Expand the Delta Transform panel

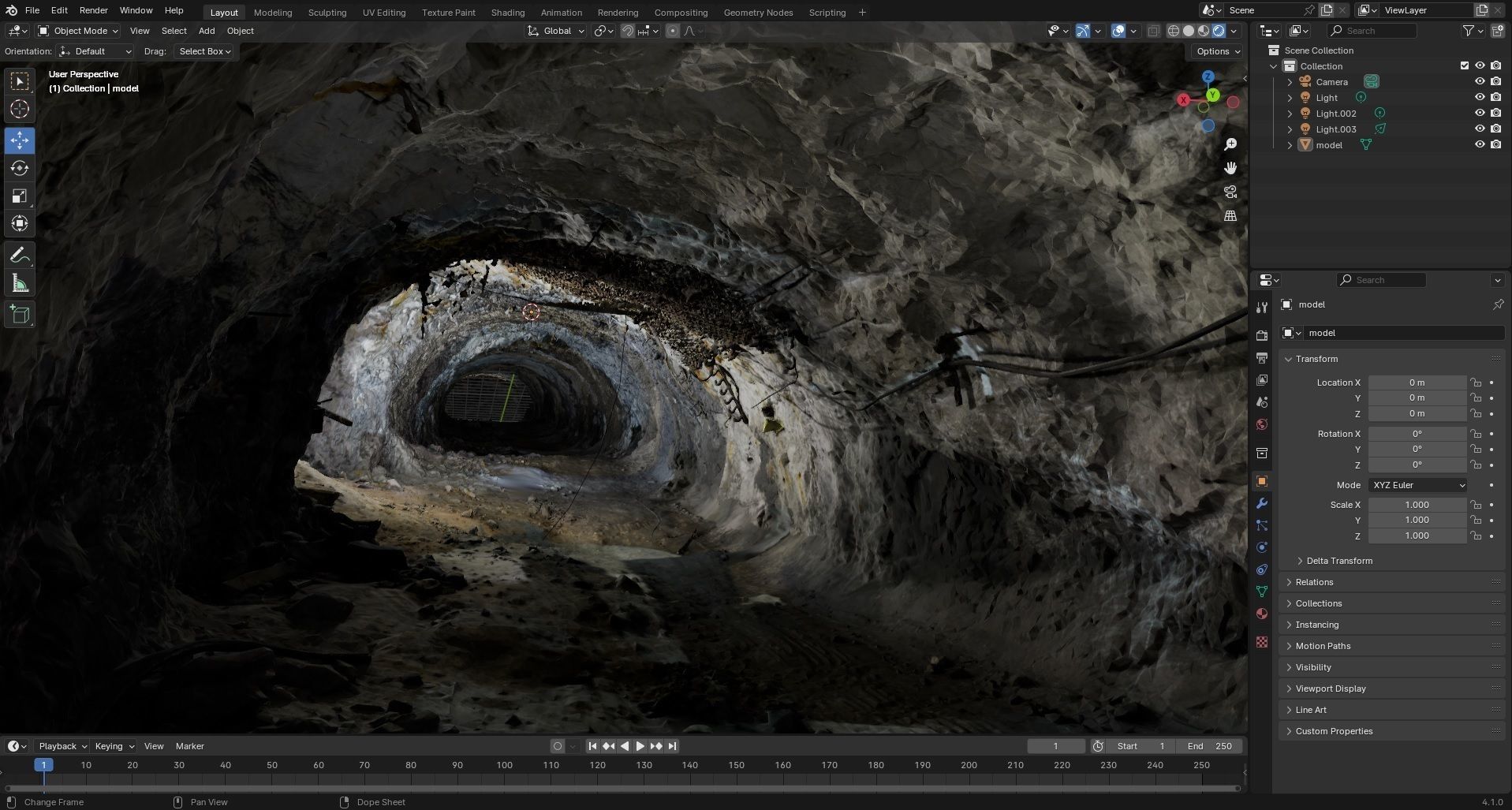[x=1339, y=561]
